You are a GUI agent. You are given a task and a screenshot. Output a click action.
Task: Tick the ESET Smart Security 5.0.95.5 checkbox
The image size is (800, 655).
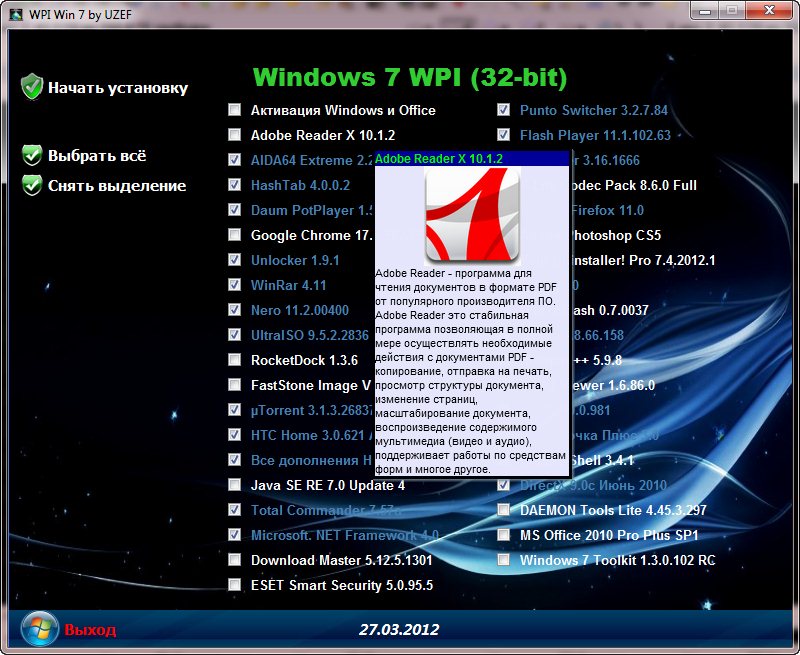pos(234,585)
